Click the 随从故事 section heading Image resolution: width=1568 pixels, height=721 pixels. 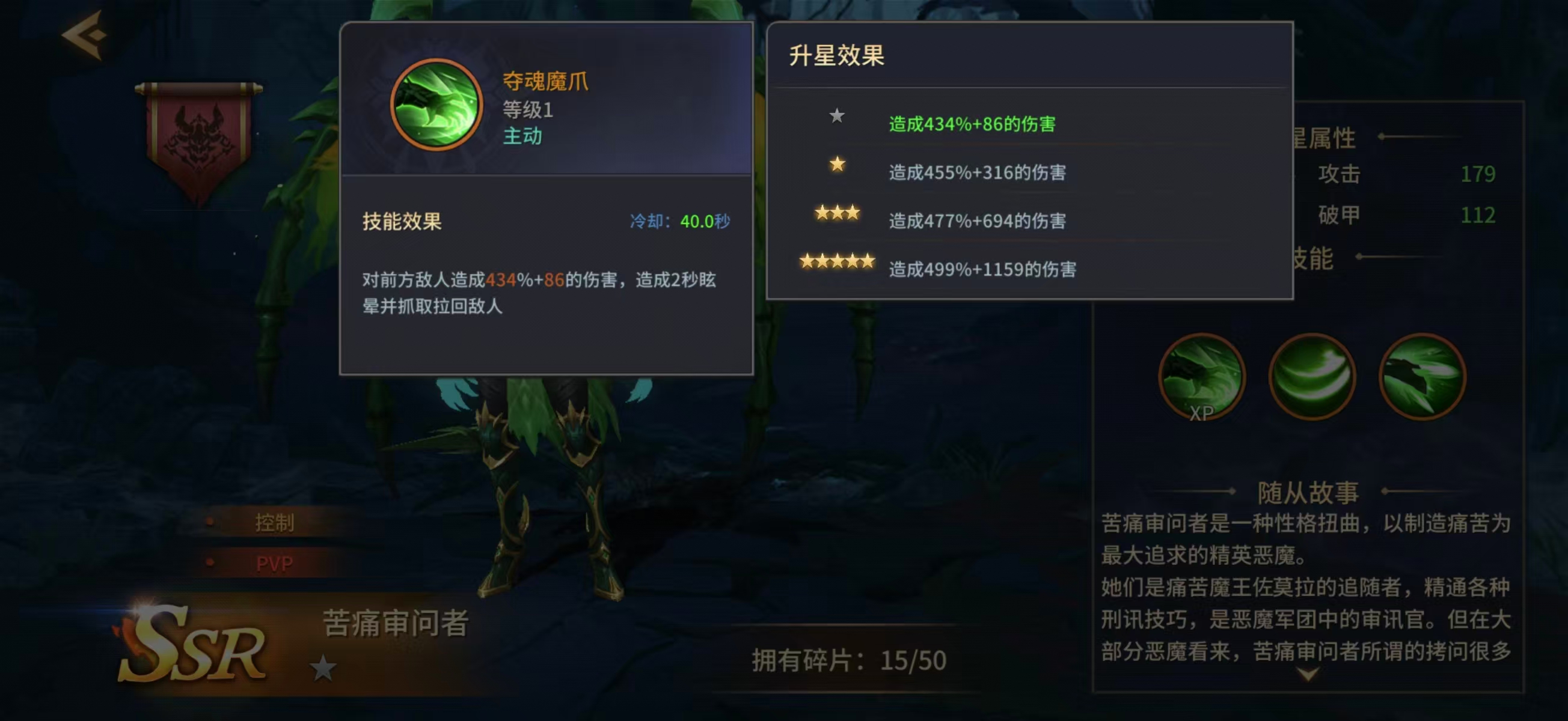tap(1308, 493)
